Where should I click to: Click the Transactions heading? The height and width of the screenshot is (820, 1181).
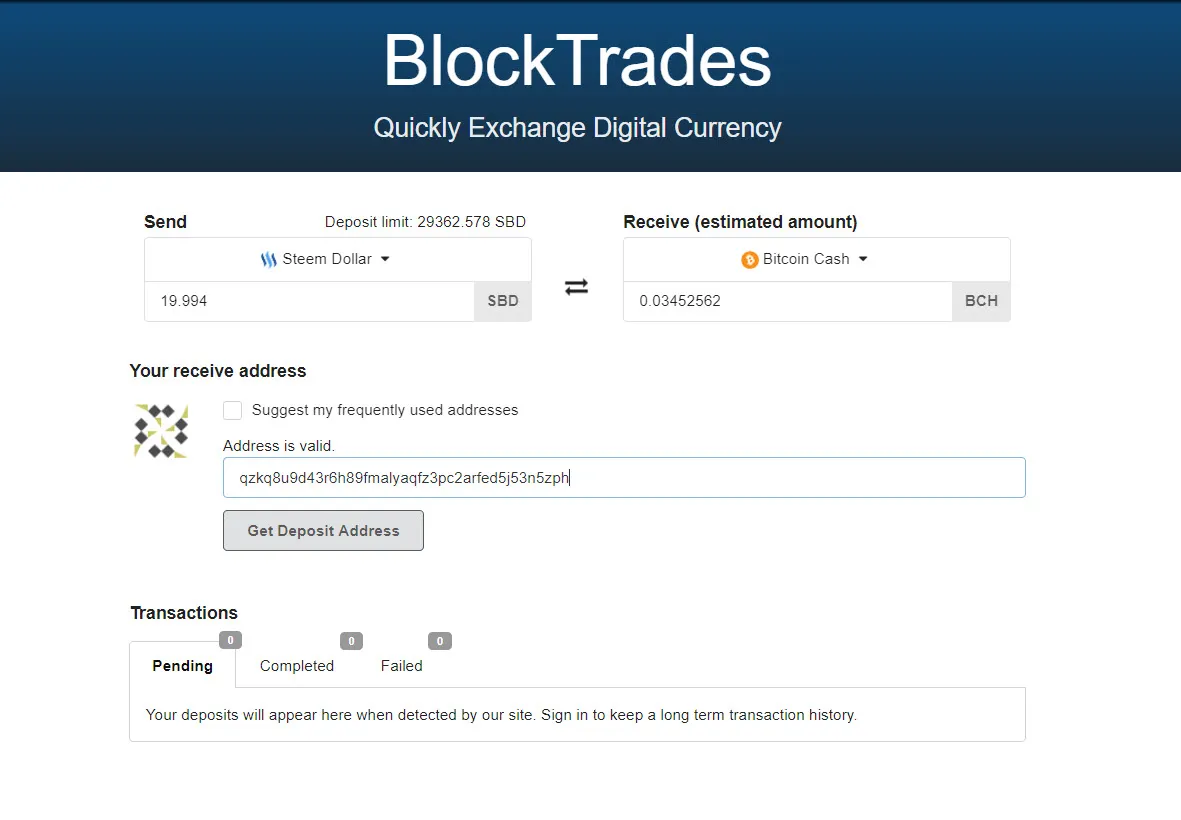pos(184,613)
